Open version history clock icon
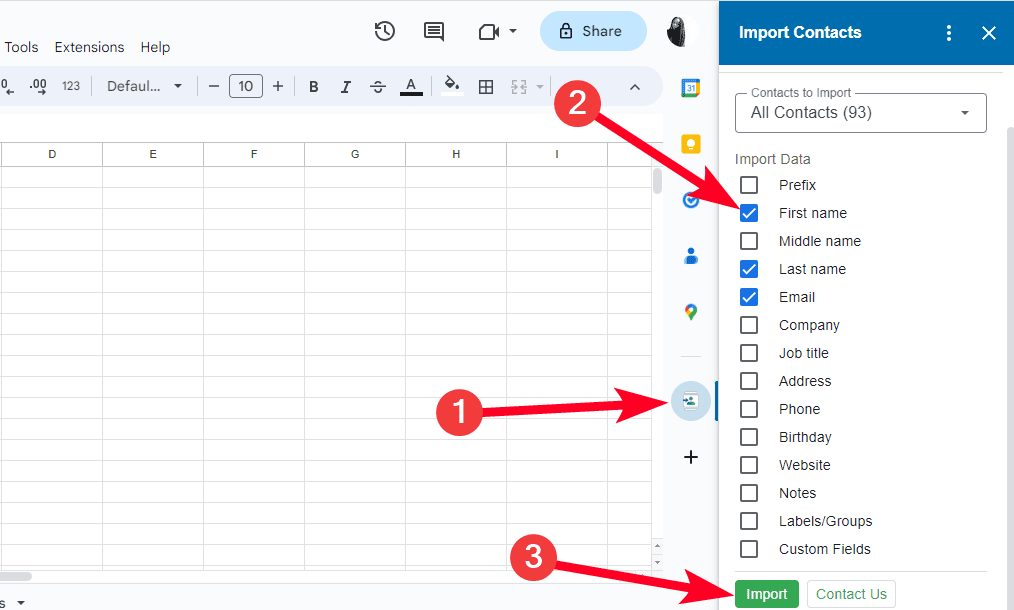The width and height of the screenshot is (1014, 610). (385, 31)
